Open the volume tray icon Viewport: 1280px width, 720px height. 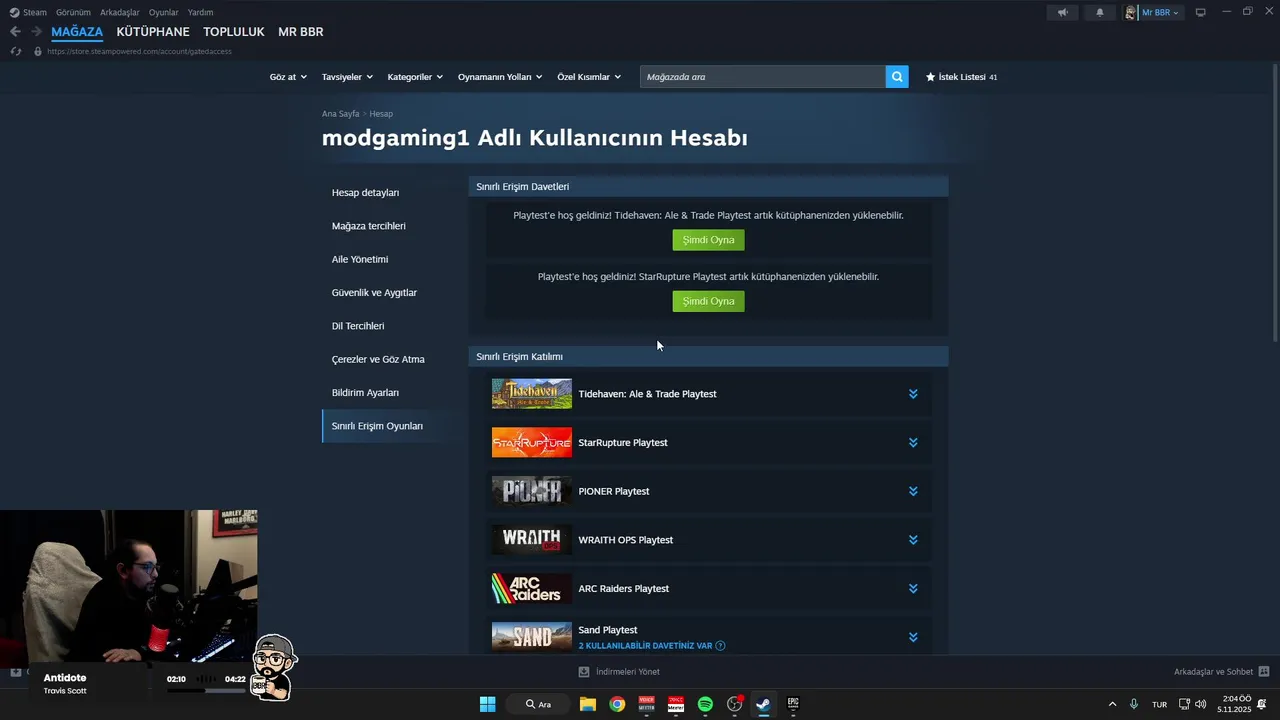pyautogui.click(x=1201, y=704)
